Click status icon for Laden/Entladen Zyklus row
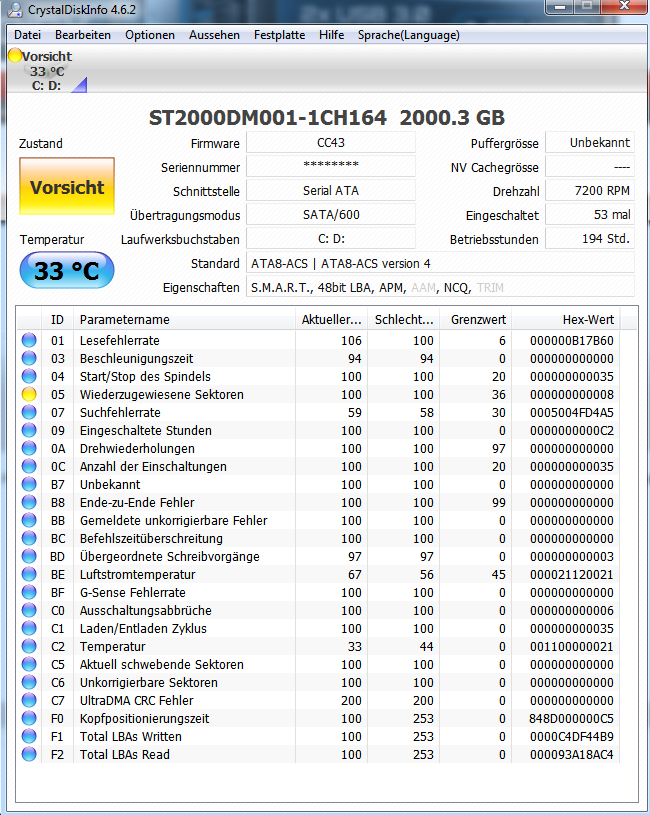This screenshot has height=815, width=650. [x=29, y=628]
